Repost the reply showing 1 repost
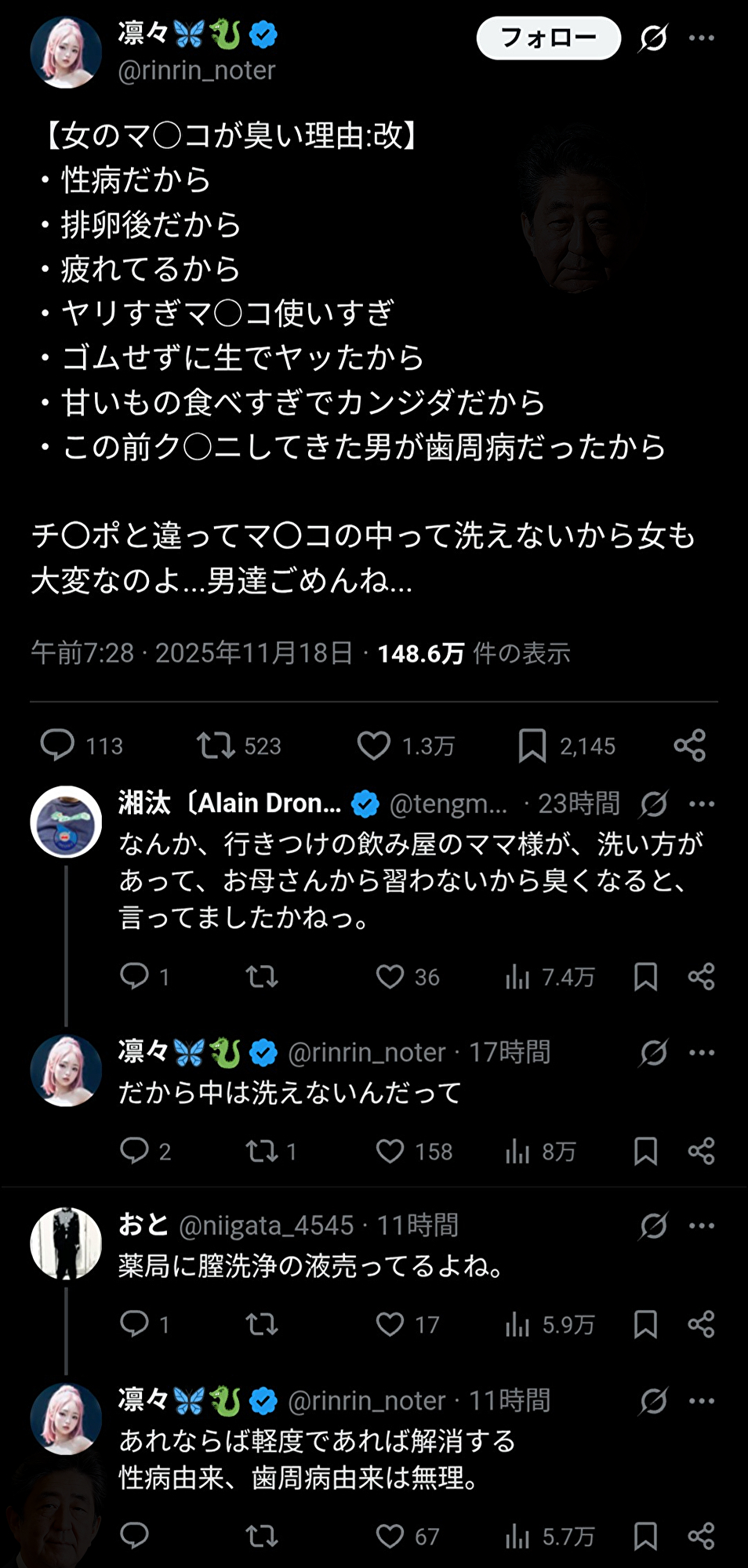Screen dimensions: 748x1568 (261, 1151)
